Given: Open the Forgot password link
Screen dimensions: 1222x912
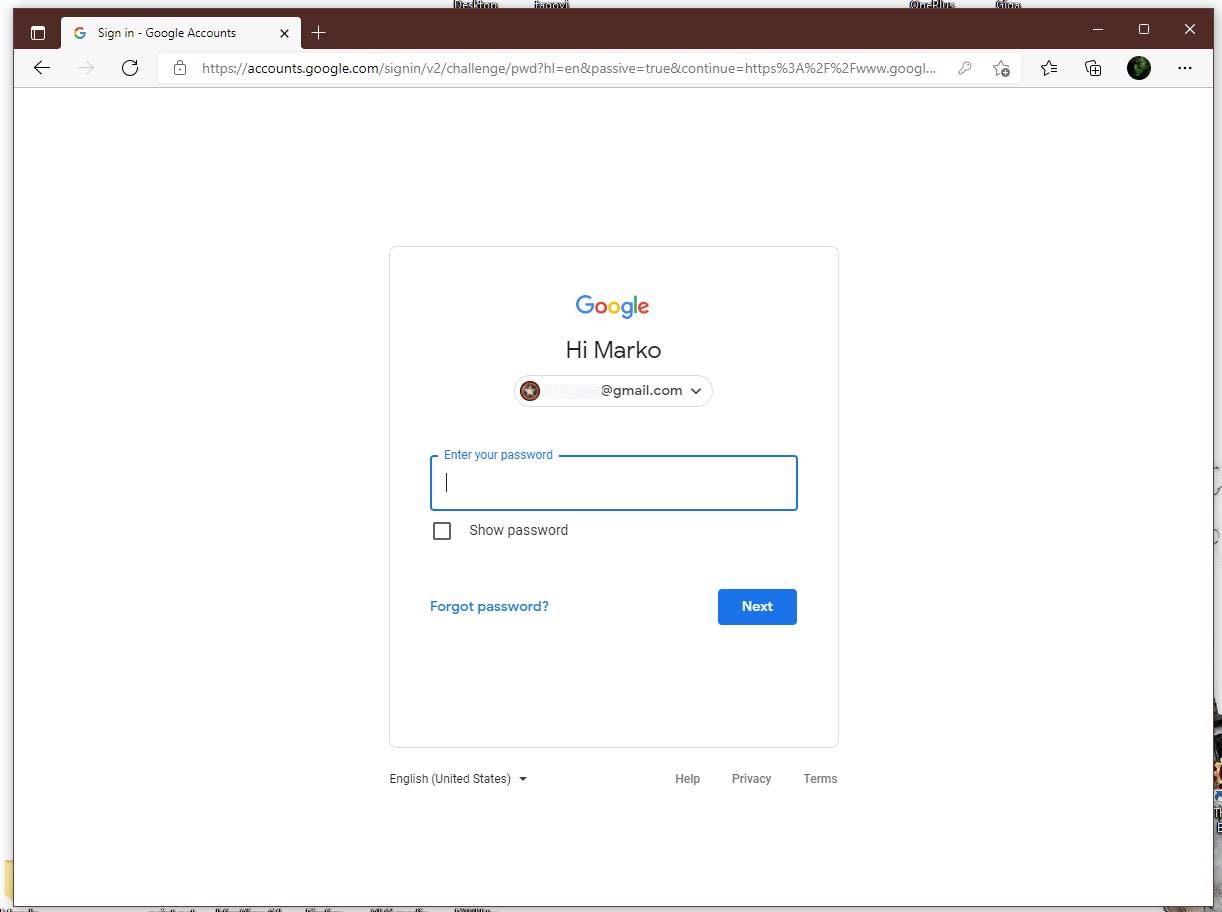Looking at the screenshot, I should (x=489, y=606).
